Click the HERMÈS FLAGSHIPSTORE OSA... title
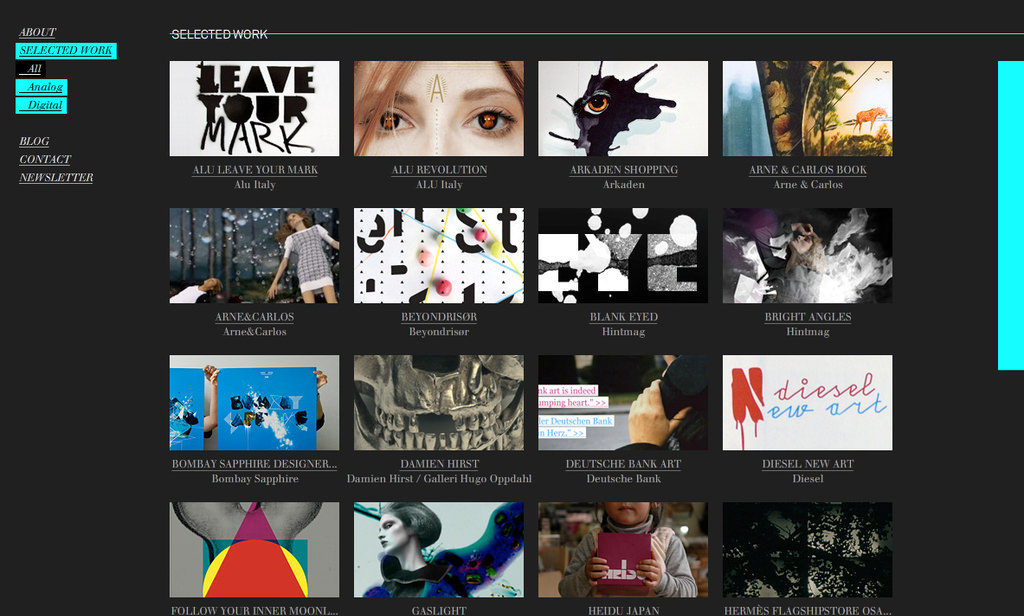Viewport: 1024px width, 616px height. point(808,611)
